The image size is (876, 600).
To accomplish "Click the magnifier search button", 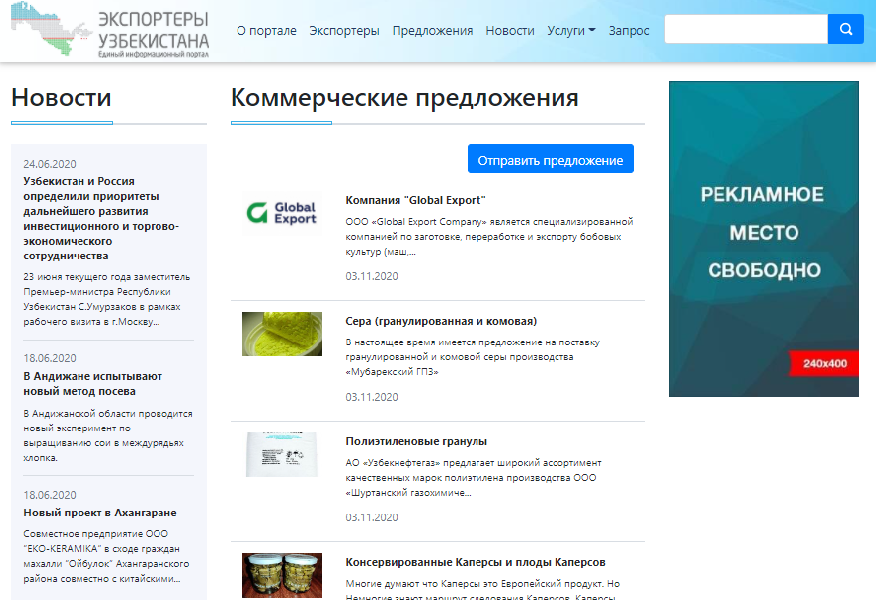I will [845, 30].
